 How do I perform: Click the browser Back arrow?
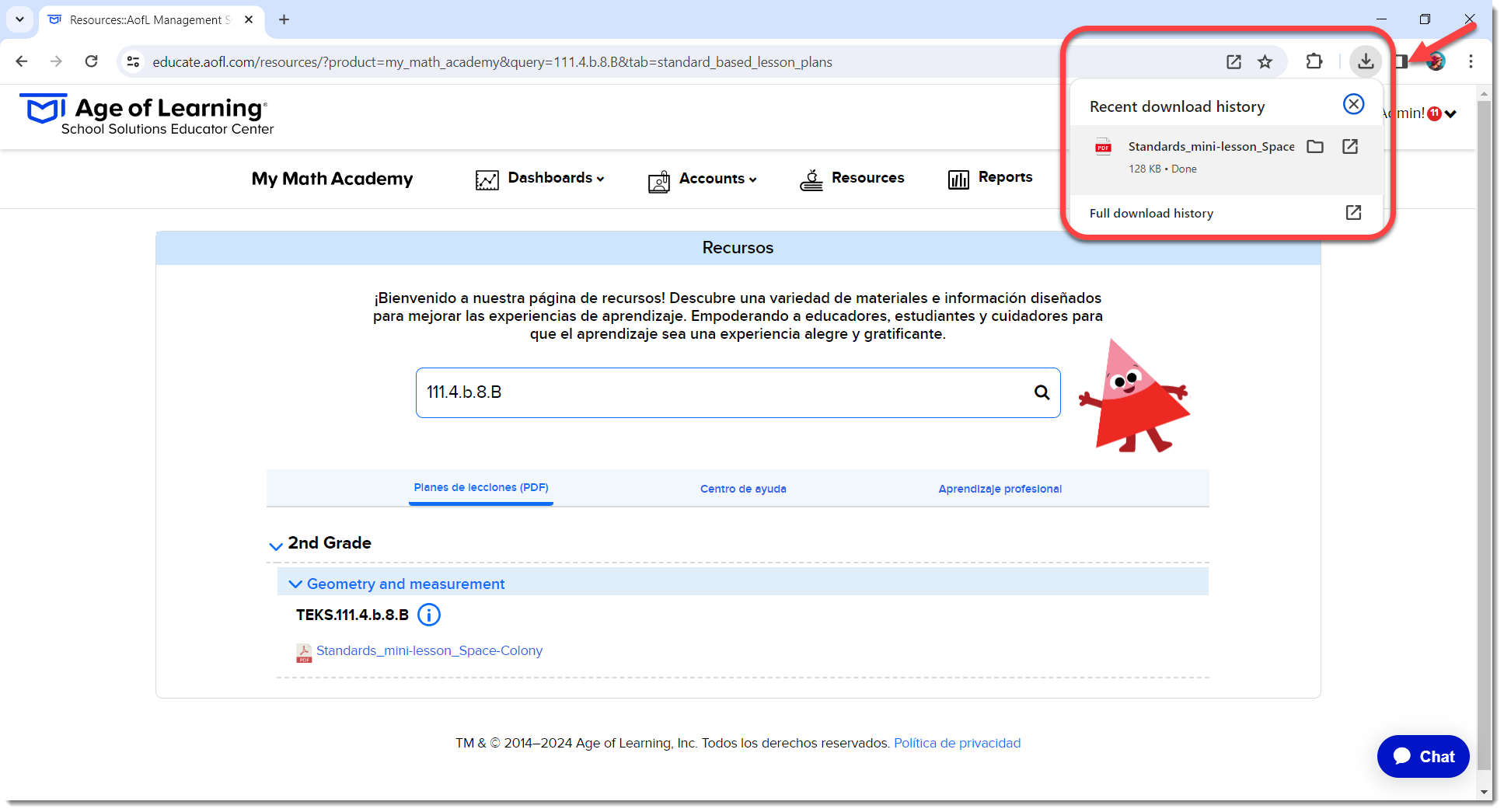point(22,61)
